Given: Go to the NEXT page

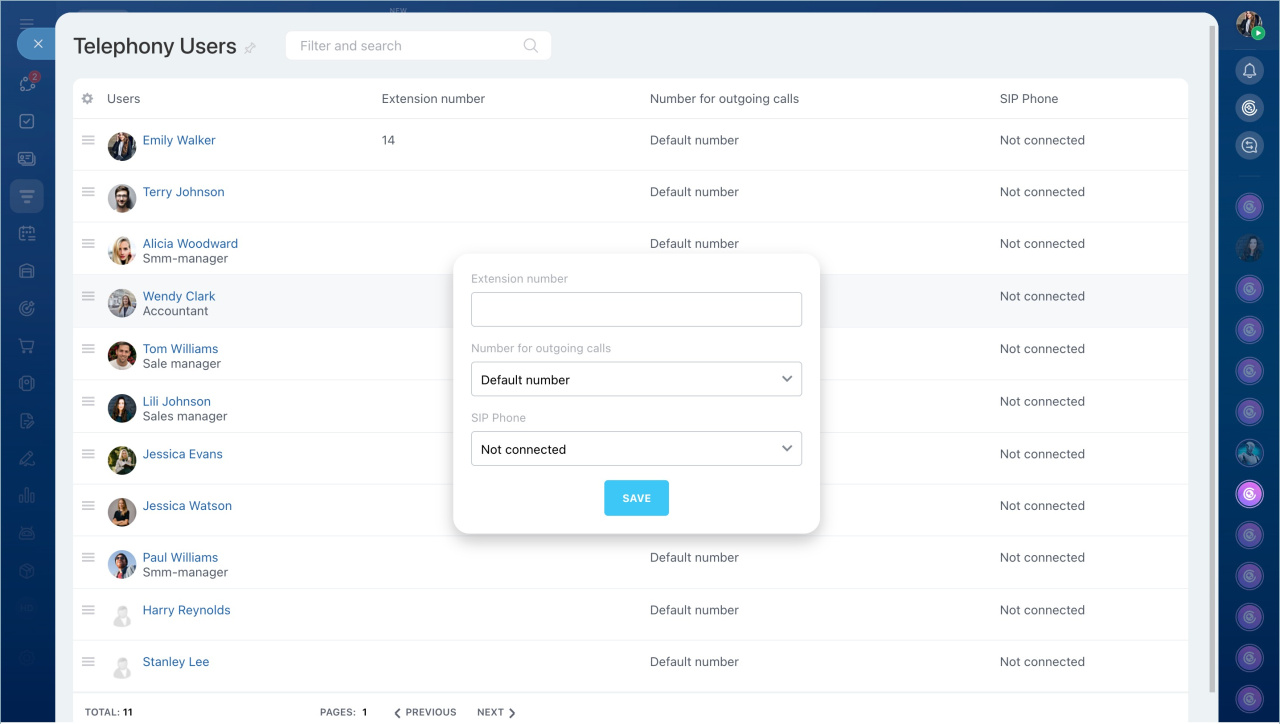Looking at the screenshot, I should [496, 712].
